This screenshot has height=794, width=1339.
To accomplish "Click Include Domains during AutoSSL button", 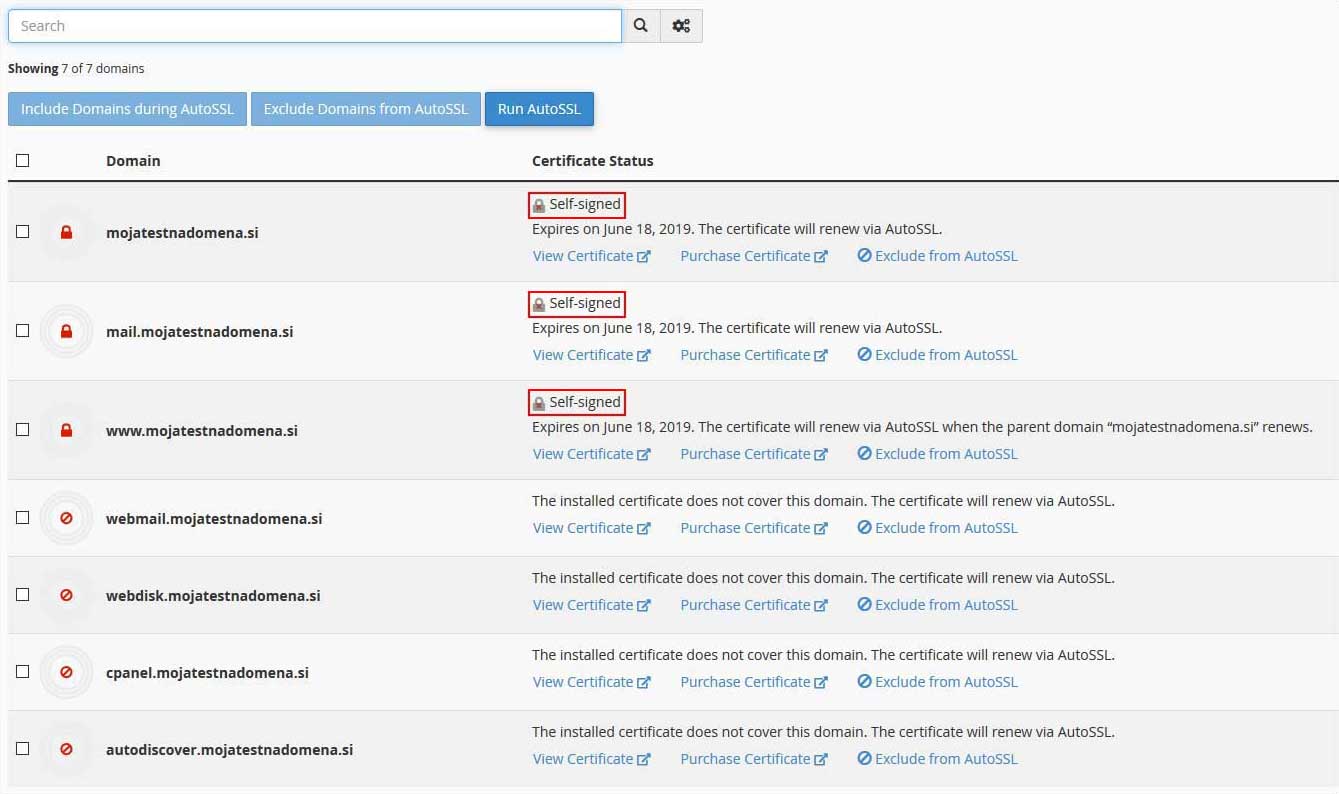I will (x=127, y=109).
